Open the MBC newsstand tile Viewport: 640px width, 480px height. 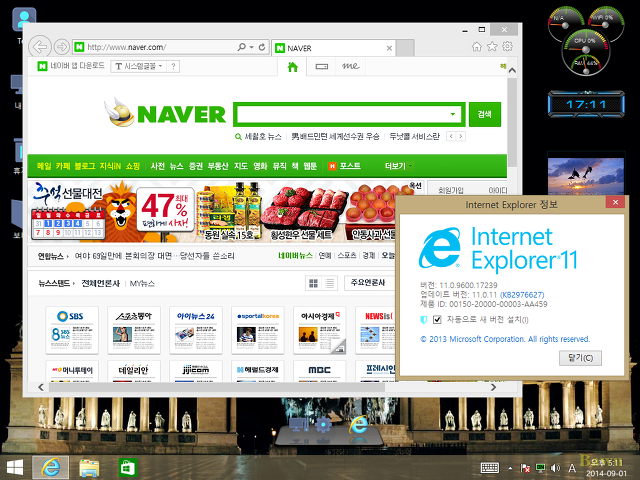pos(320,371)
